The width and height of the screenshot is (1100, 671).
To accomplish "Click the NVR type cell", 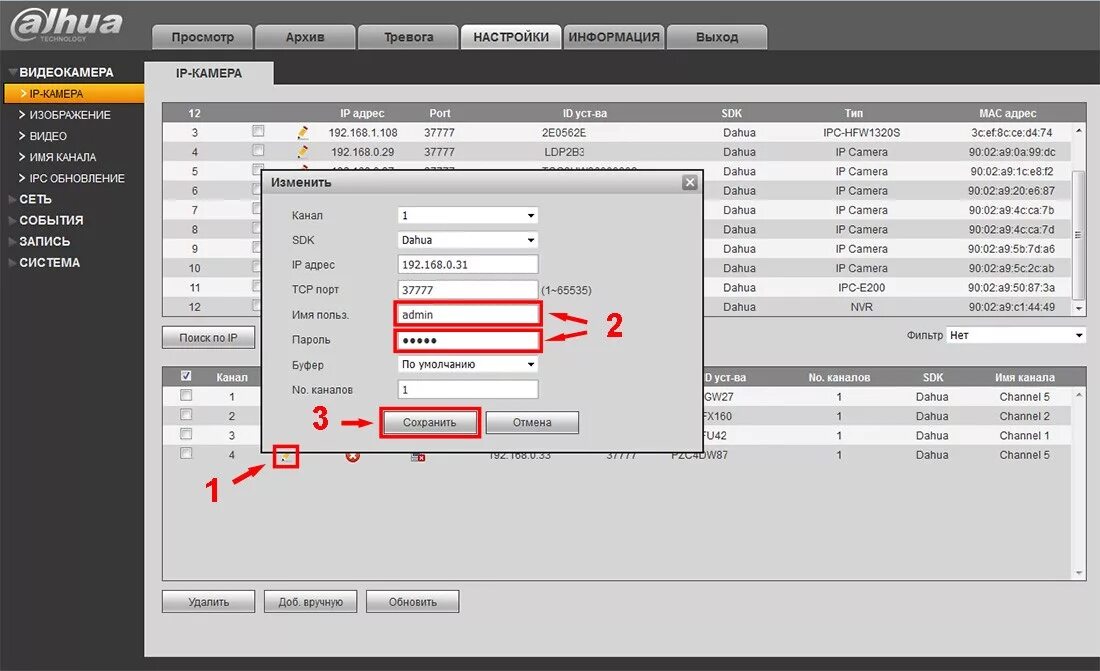I will [861, 307].
